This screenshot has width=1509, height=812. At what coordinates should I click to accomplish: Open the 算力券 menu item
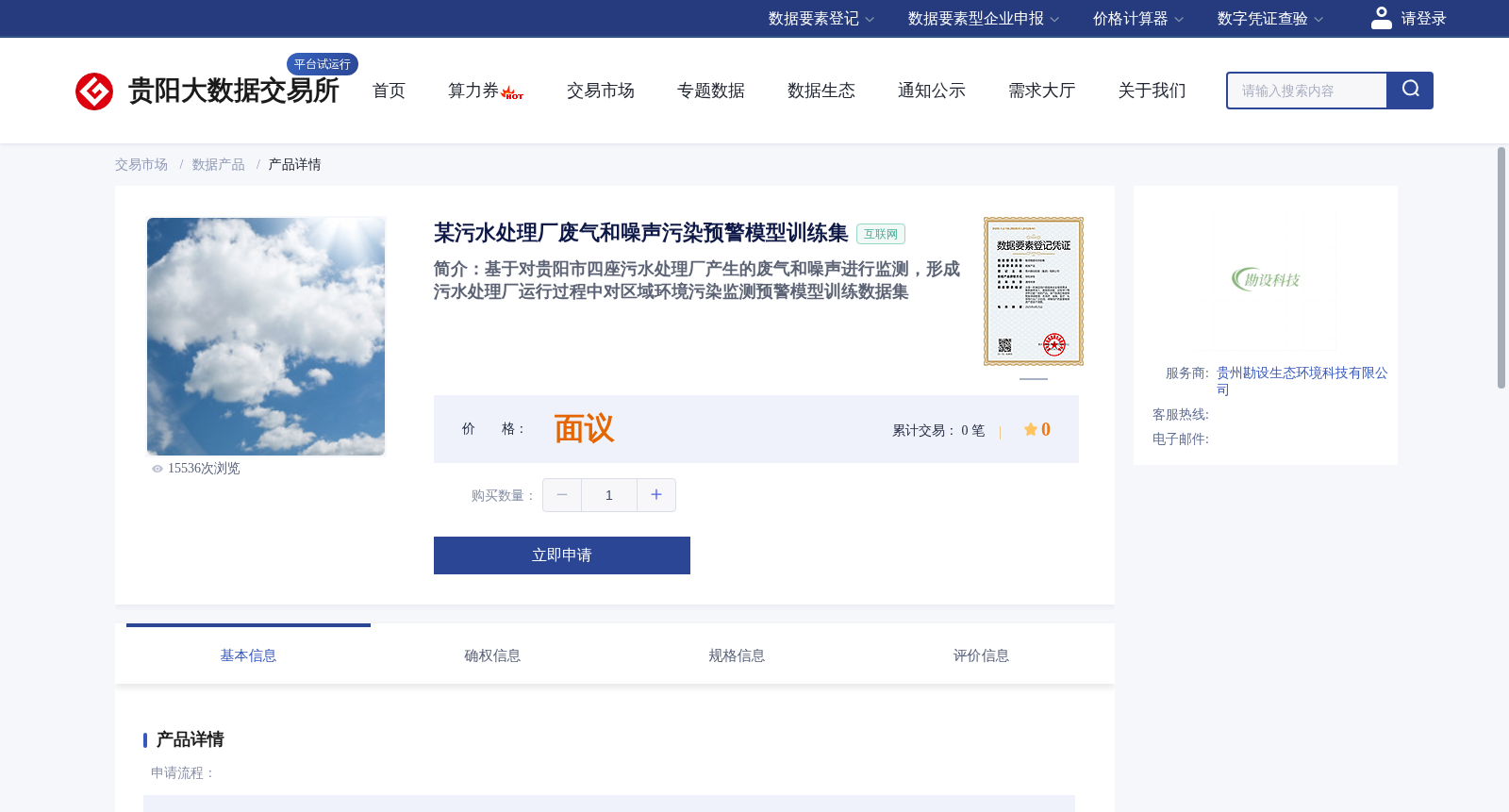click(473, 91)
